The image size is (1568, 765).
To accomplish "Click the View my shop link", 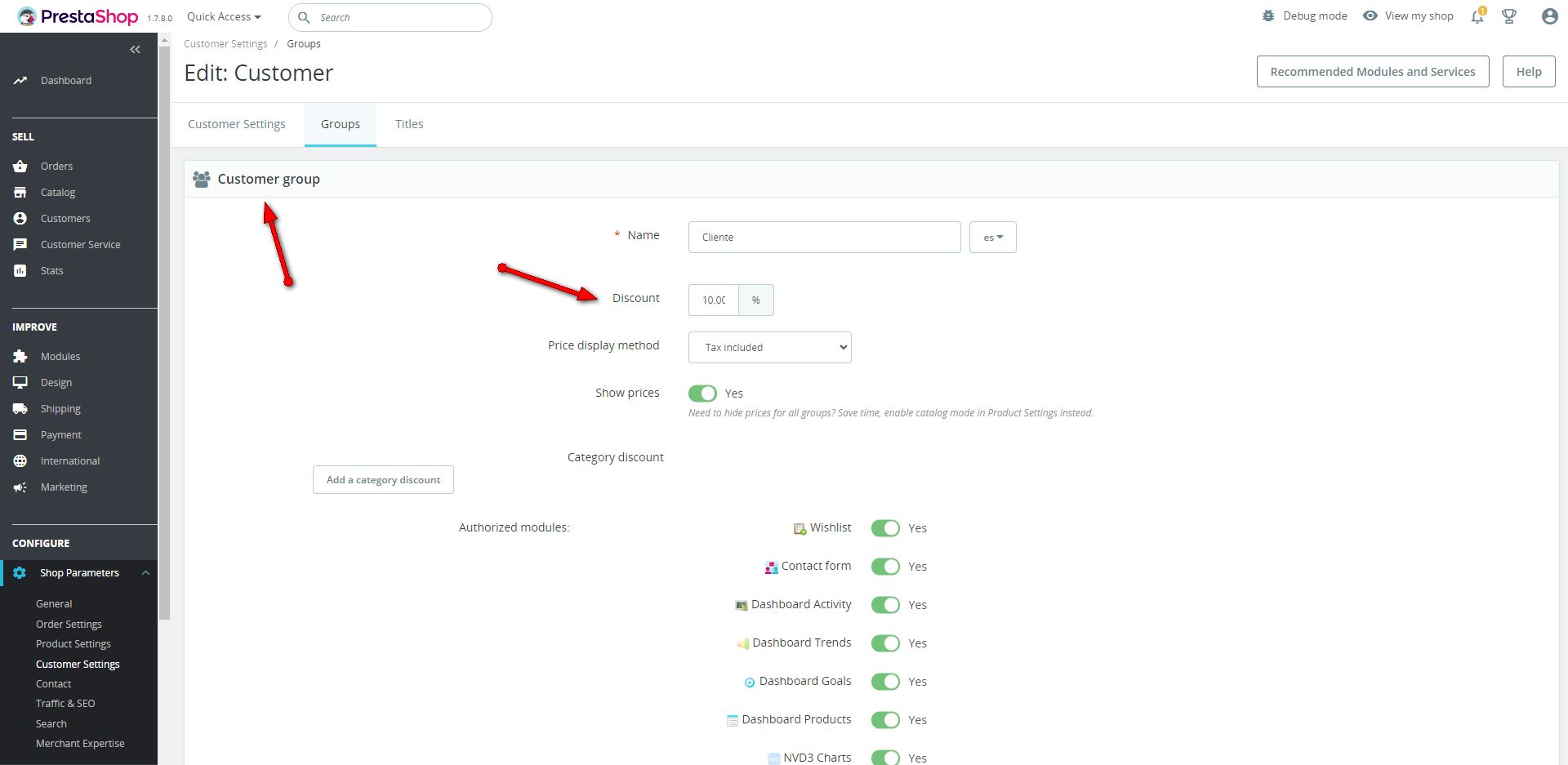I will click(1419, 16).
